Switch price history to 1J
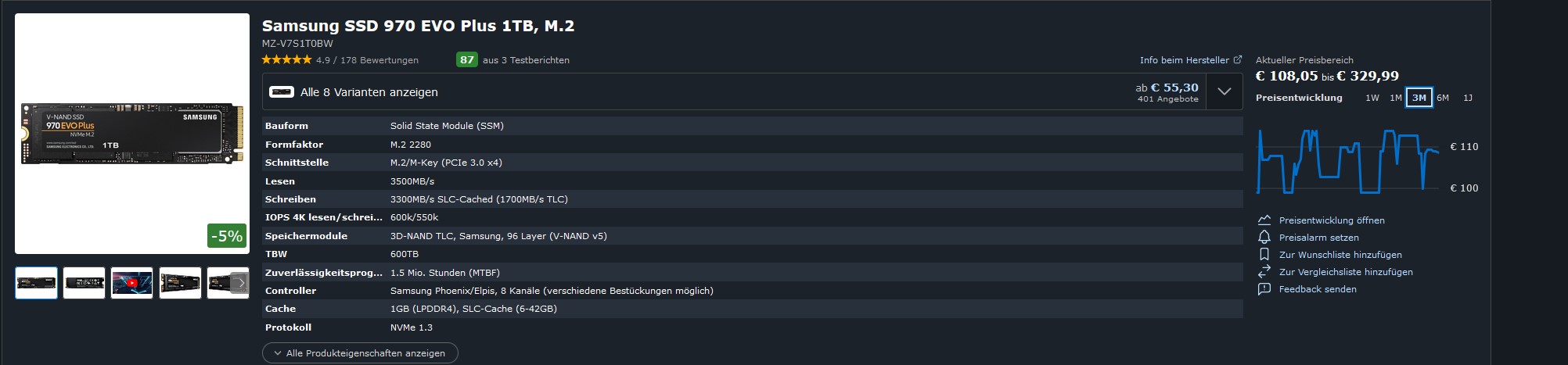 point(1468,98)
